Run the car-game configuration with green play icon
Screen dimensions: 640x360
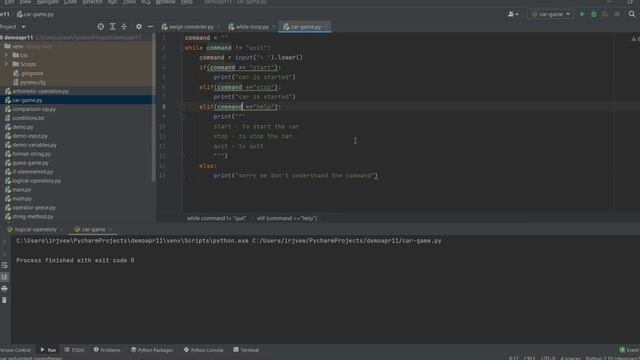[x=582, y=14]
